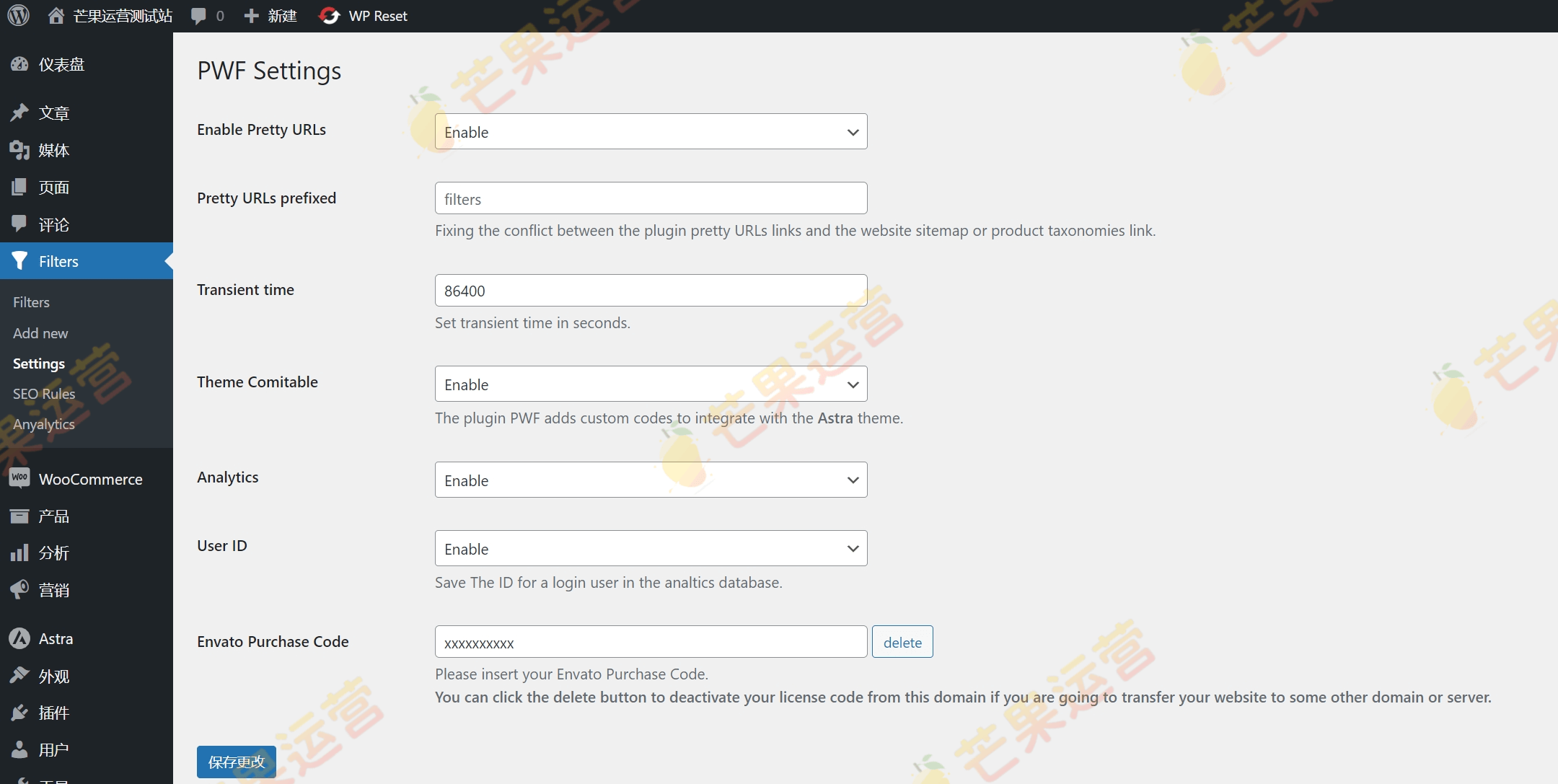Screen dimensions: 1558x784
Task: Open the WooCommerce sidebar icon
Action: click(21, 478)
